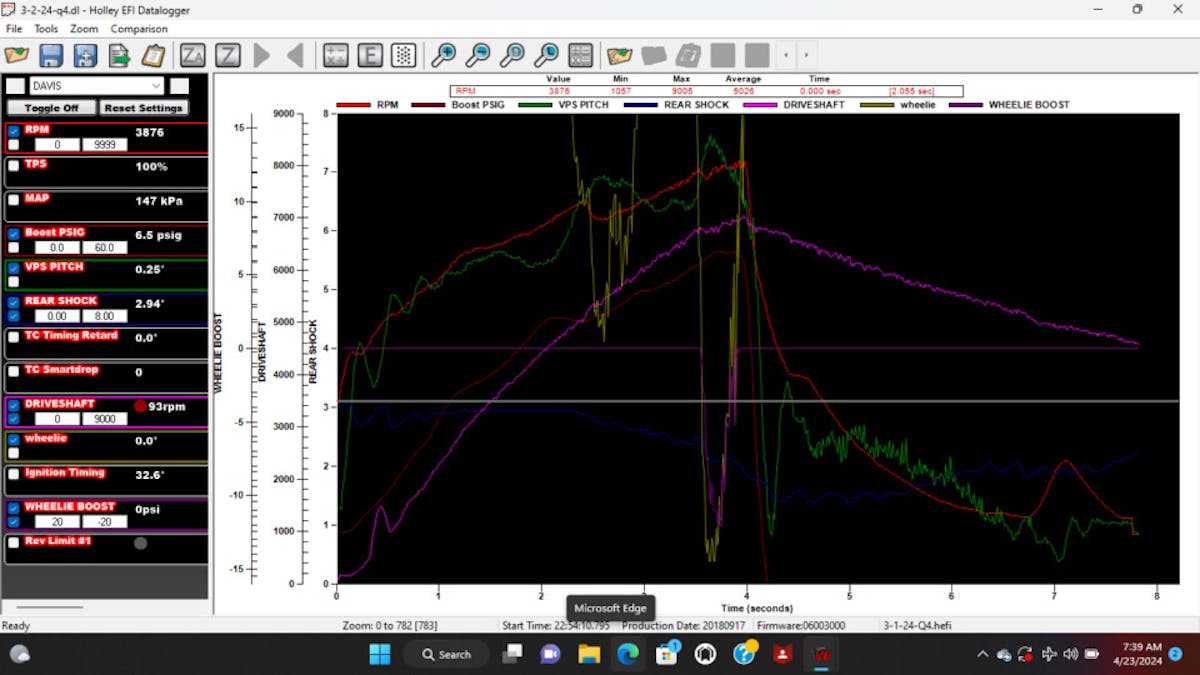Click the Z zoom icon
The height and width of the screenshot is (675, 1200).
tap(227, 55)
